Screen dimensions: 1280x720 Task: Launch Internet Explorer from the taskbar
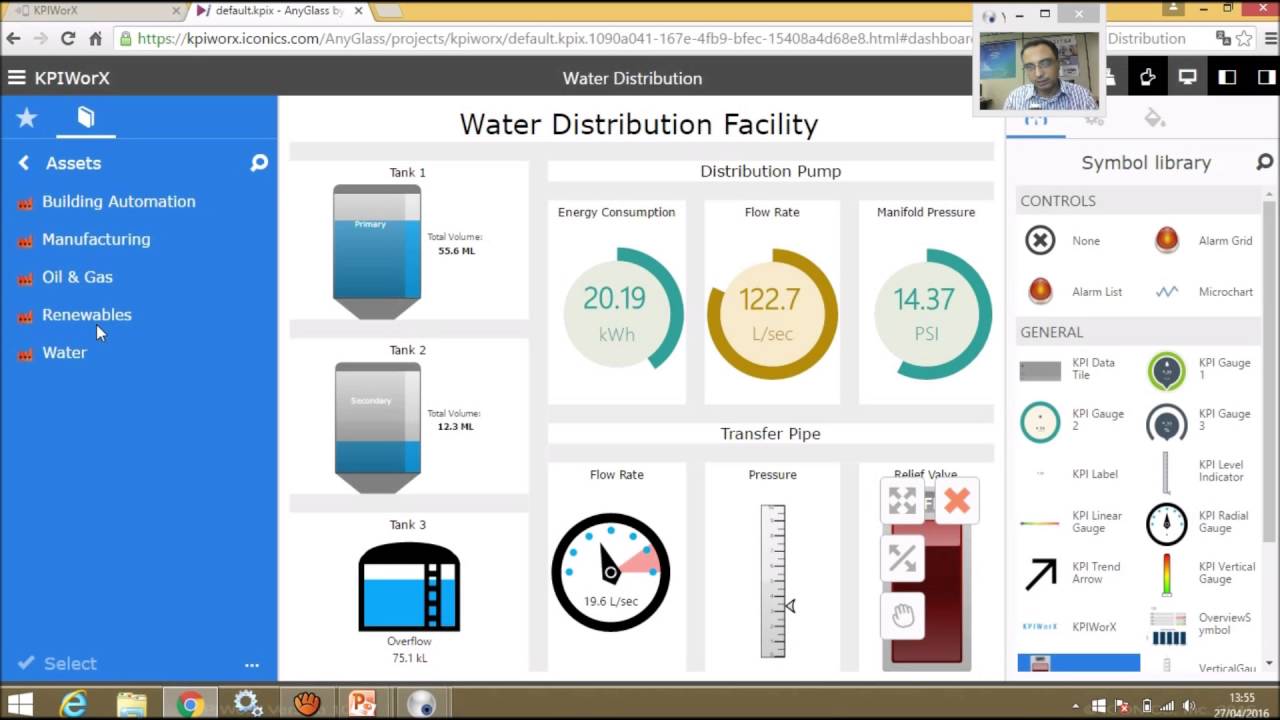[x=73, y=704]
